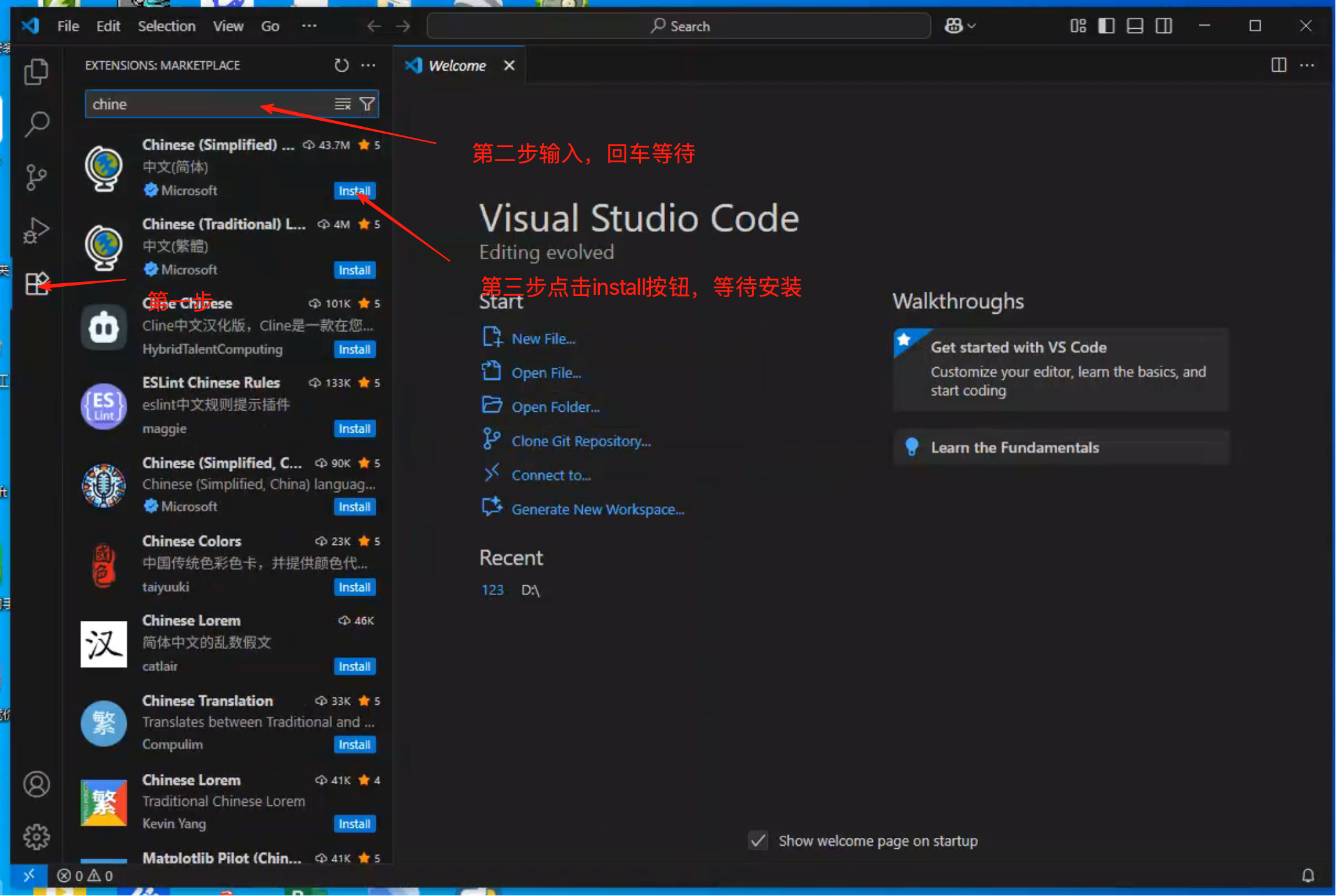Split the editor to the right

pos(1278,65)
